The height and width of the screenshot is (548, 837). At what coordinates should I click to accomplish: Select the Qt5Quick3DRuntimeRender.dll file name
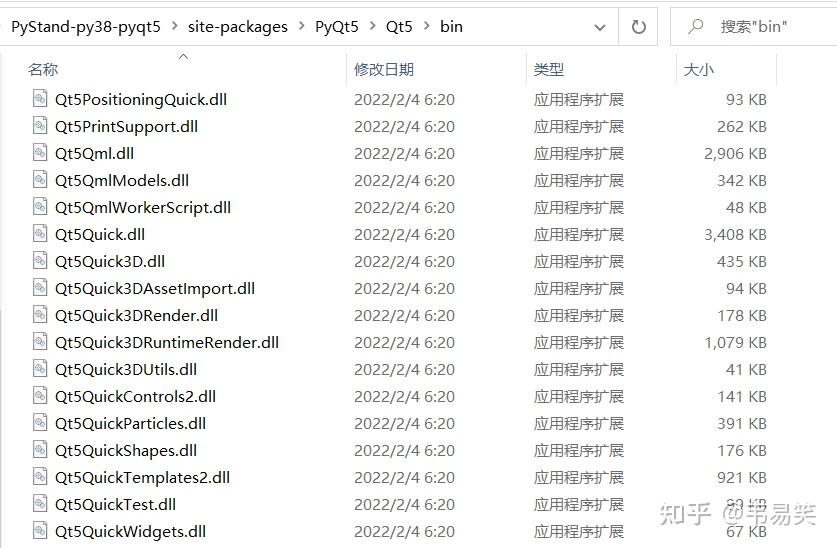pyautogui.click(x=167, y=343)
